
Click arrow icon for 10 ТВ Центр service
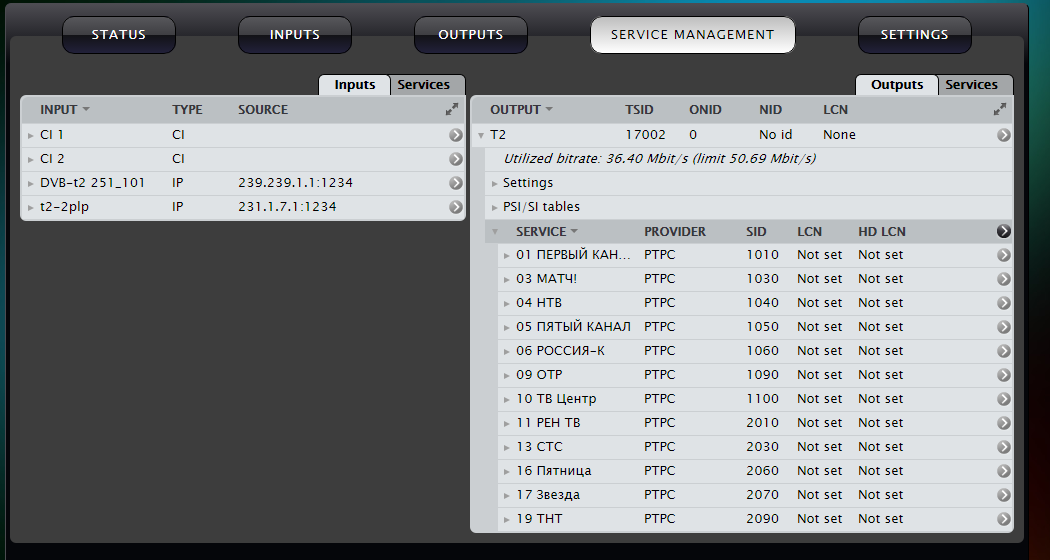[x=1004, y=399]
